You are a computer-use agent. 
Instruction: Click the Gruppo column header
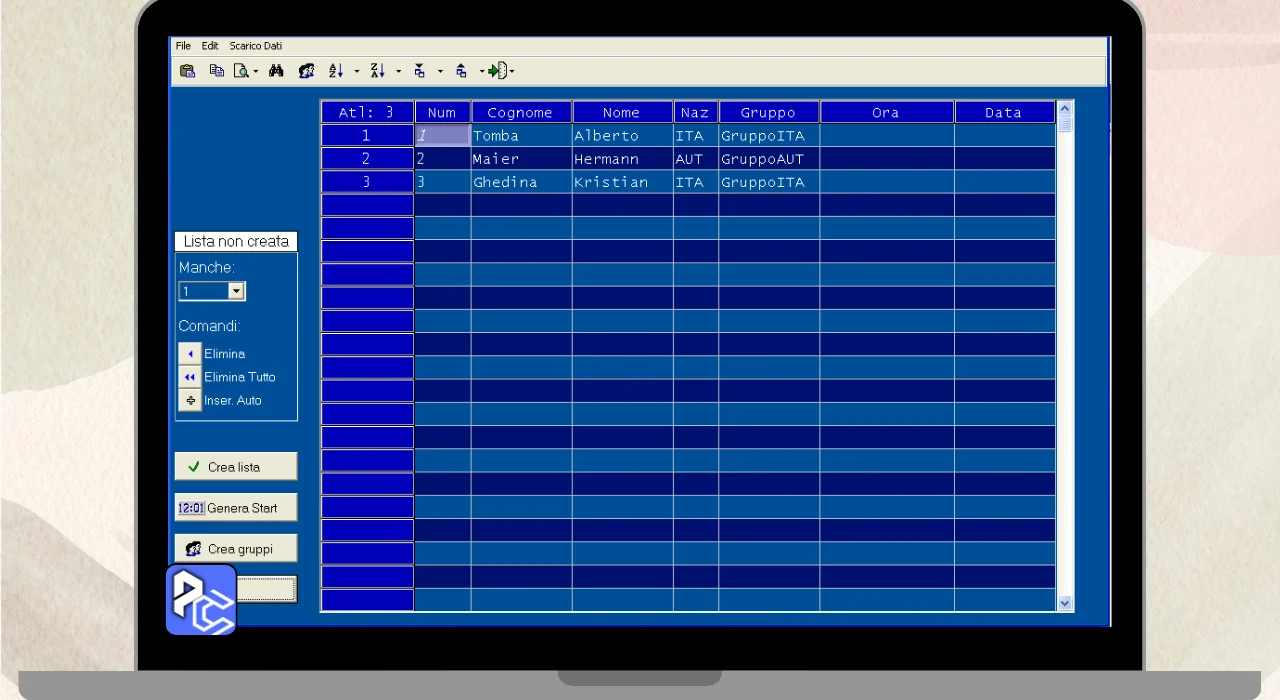point(769,112)
